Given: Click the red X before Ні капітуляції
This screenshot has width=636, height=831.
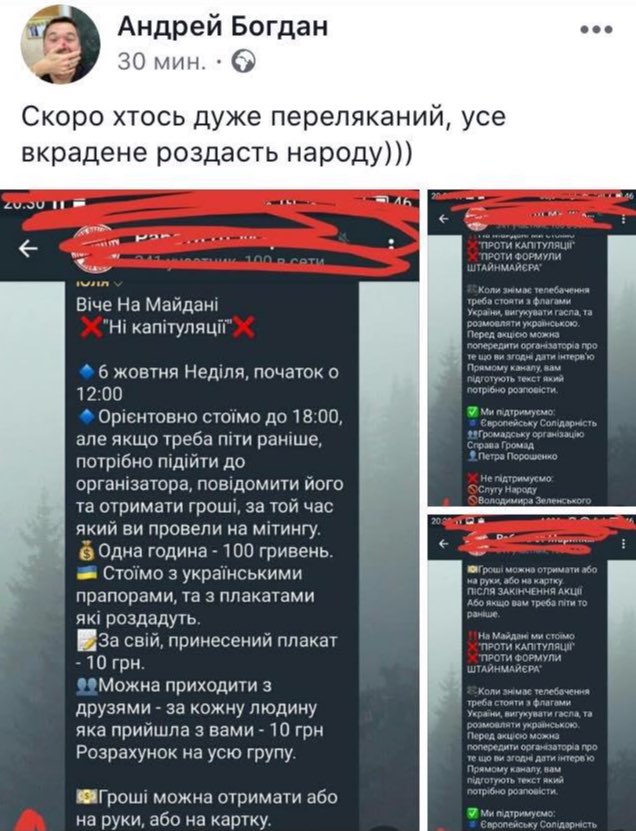Looking at the screenshot, I should [x=92, y=327].
